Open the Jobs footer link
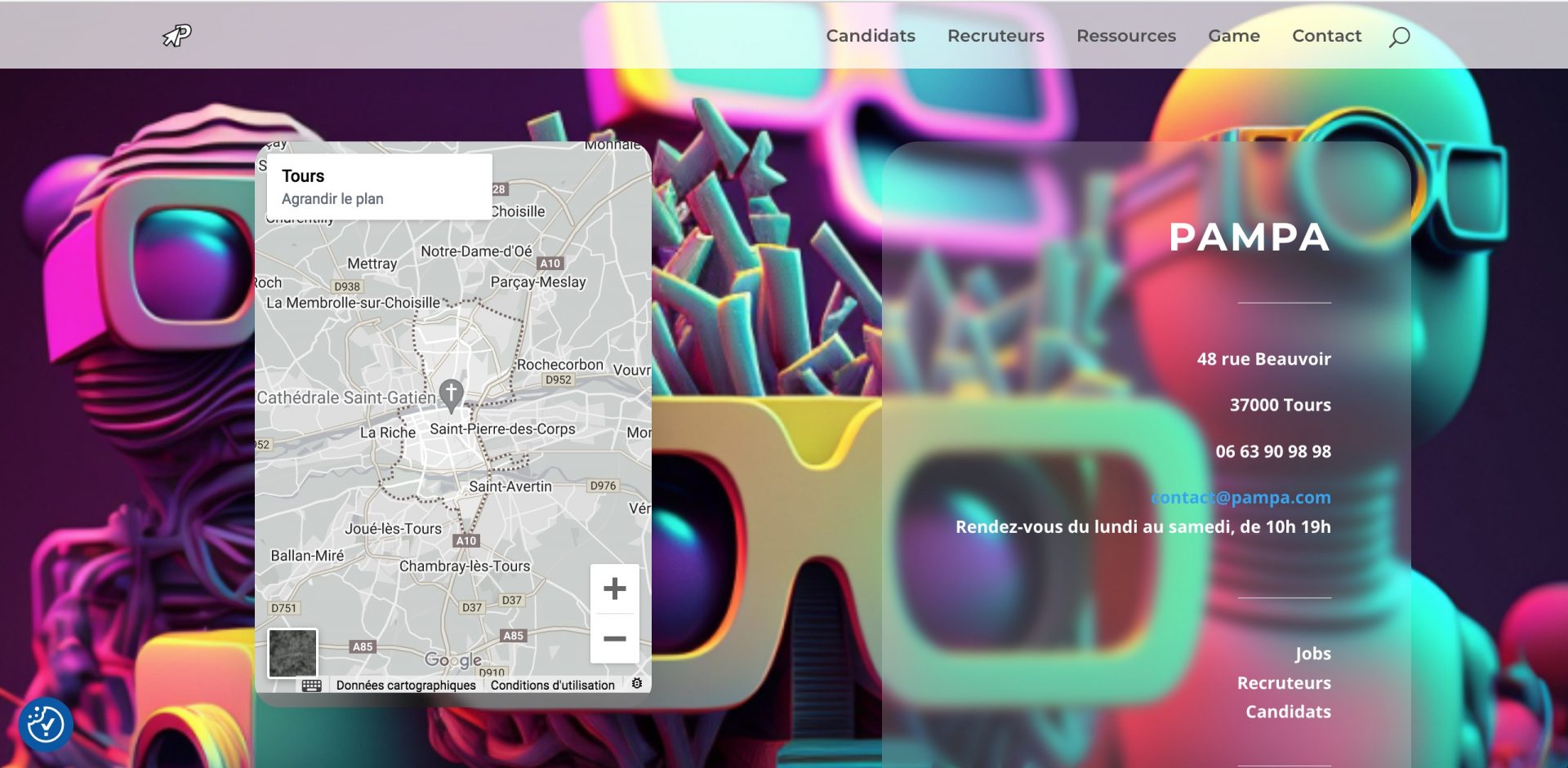 1312,654
